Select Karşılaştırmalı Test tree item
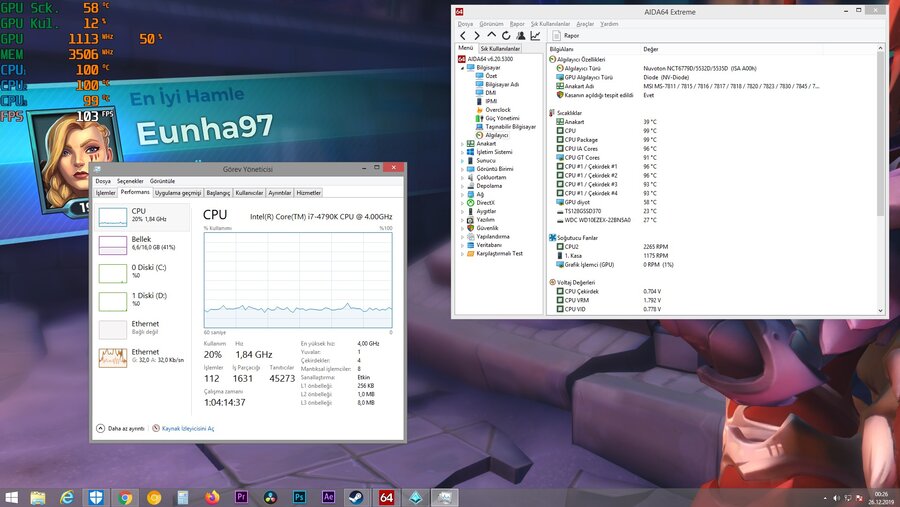Viewport: 900px width, 507px height. point(499,253)
